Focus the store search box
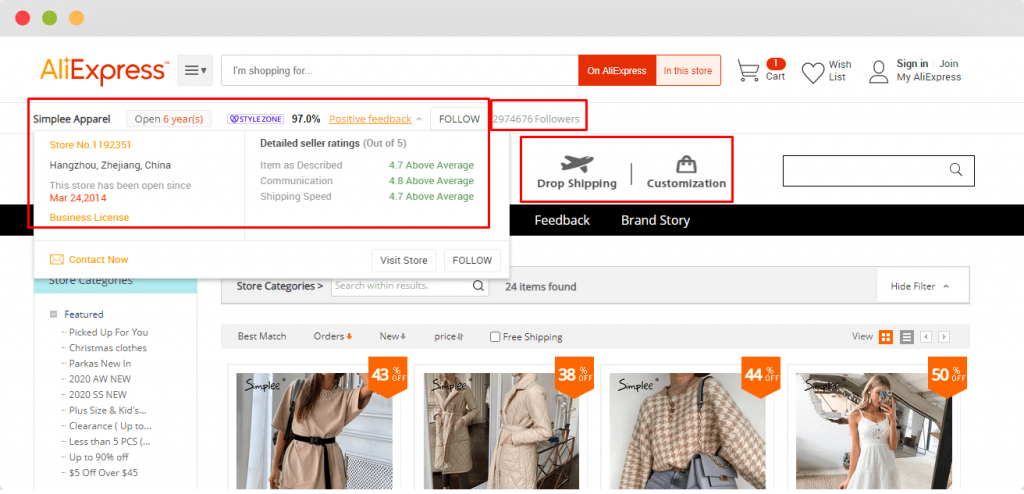The image size is (1024, 494). (x=878, y=171)
